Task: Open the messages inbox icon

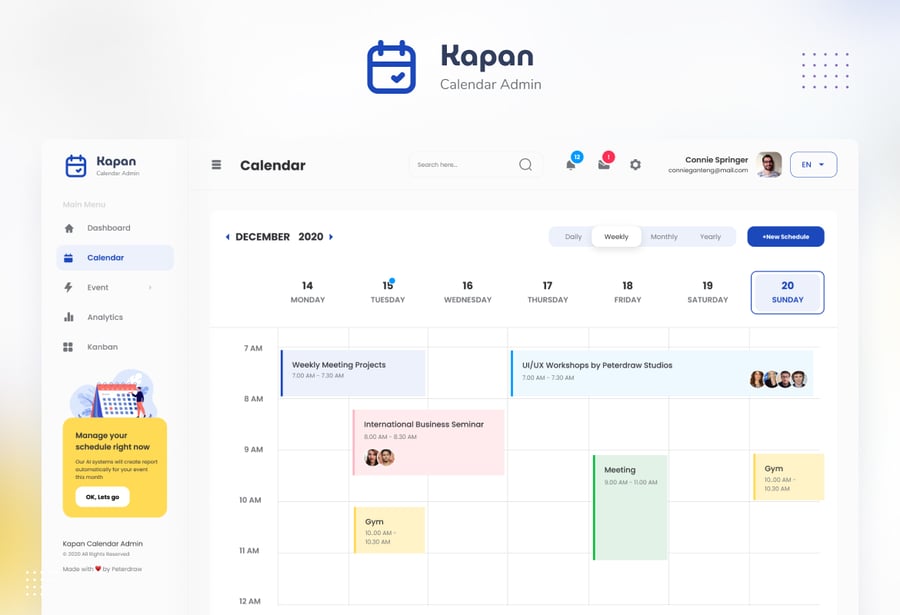Action: 604,165
